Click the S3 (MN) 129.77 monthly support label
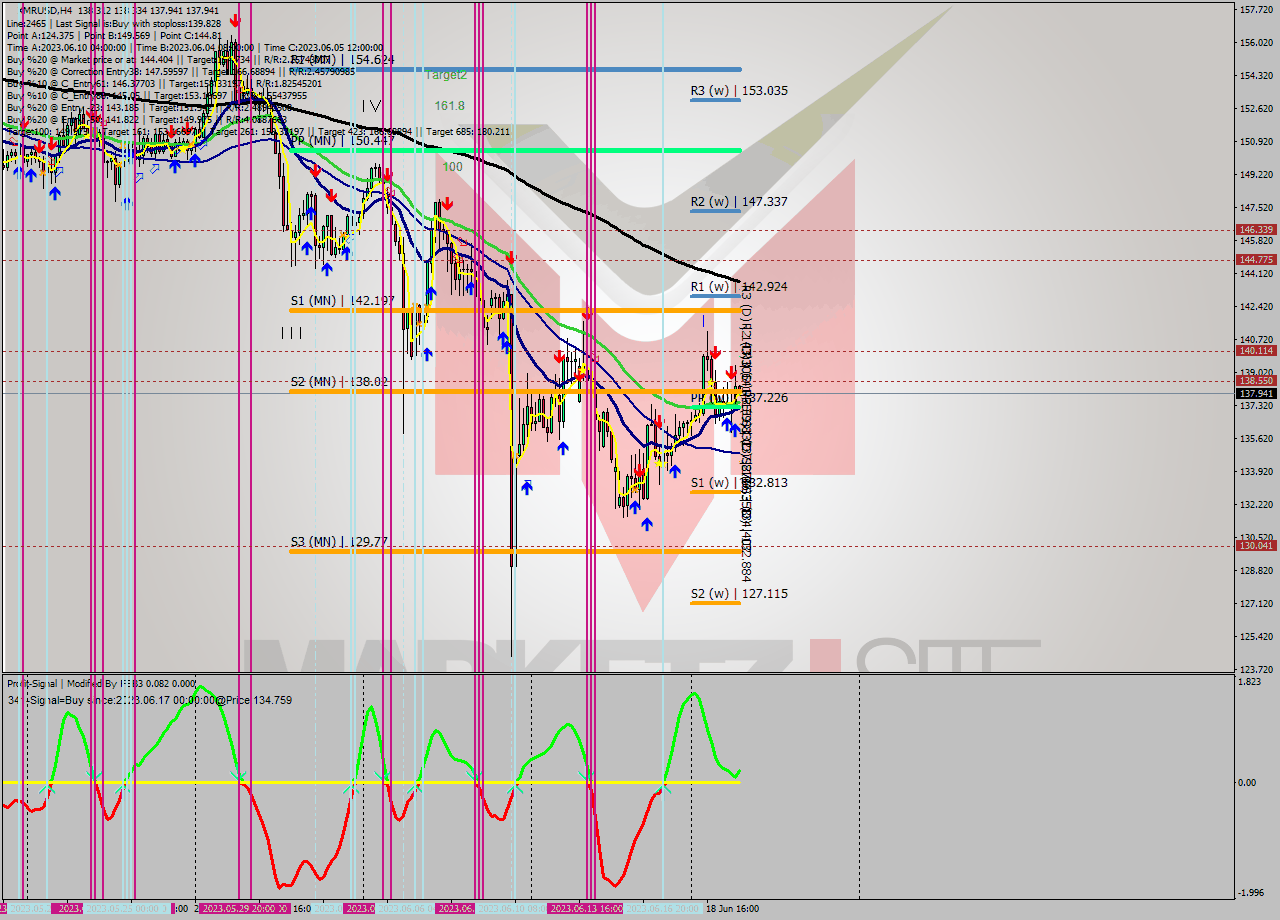Image resolution: width=1280 pixels, height=920 pixels. [339, 542]
